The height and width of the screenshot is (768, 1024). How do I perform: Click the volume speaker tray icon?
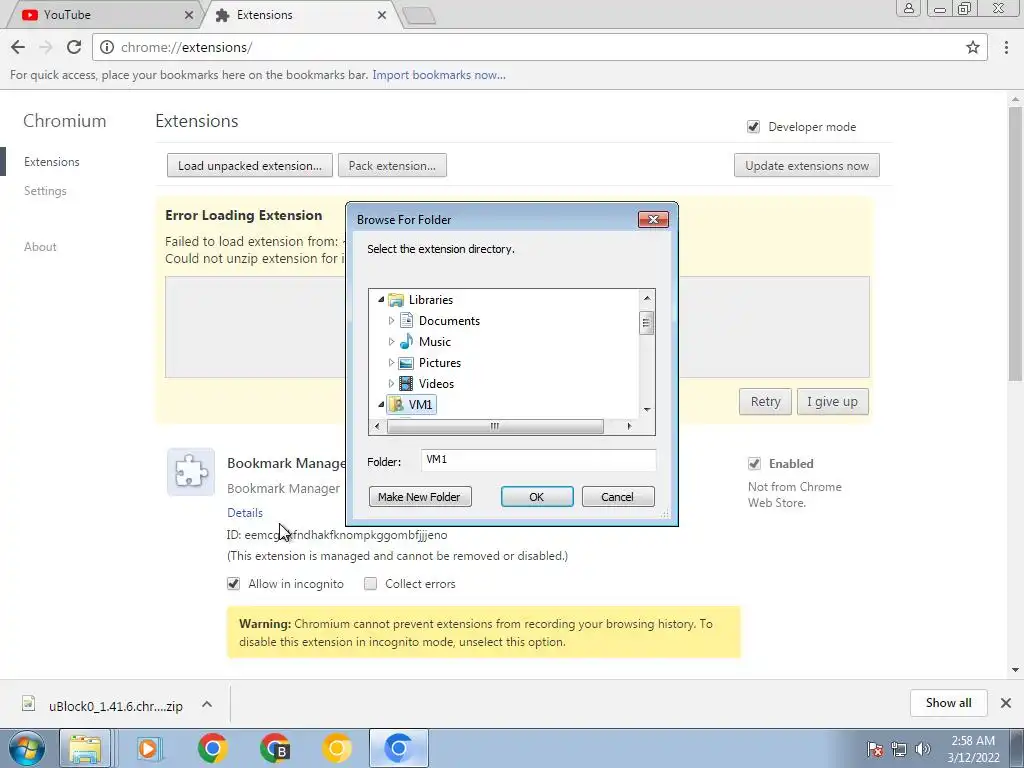click(x=923, y=749)
